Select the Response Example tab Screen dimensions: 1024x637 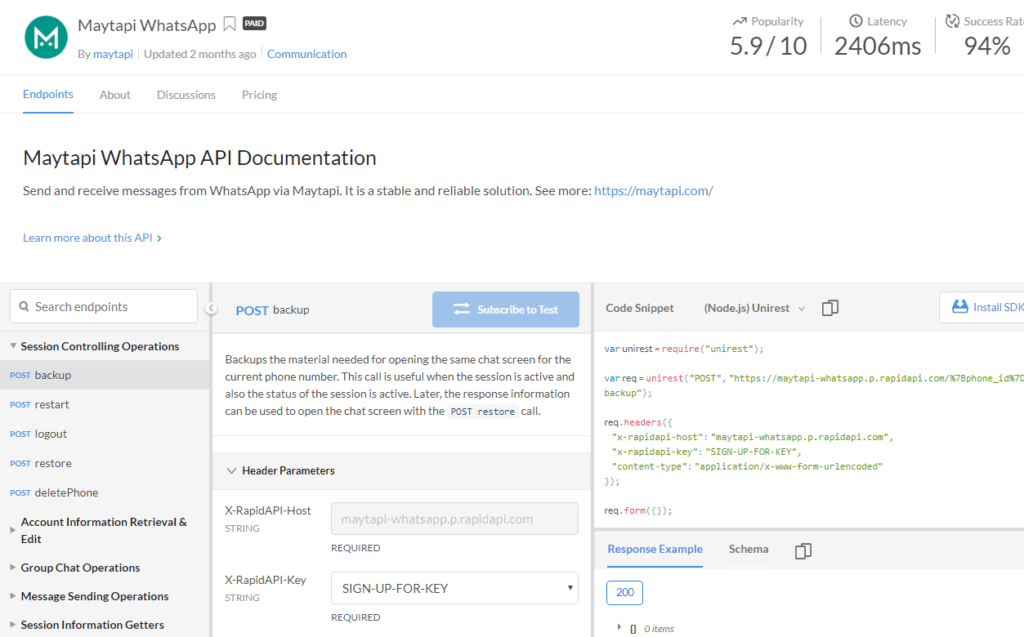[x=655, y=549]
